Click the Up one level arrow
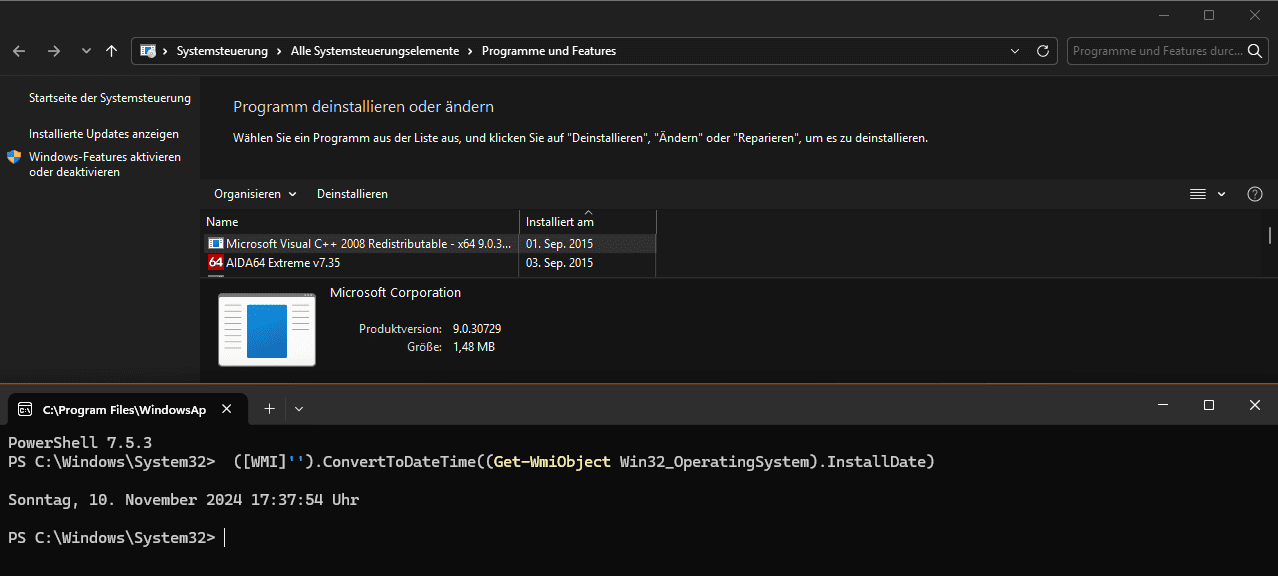Viewport: 1278px width, 576px height. coord(111,51)
